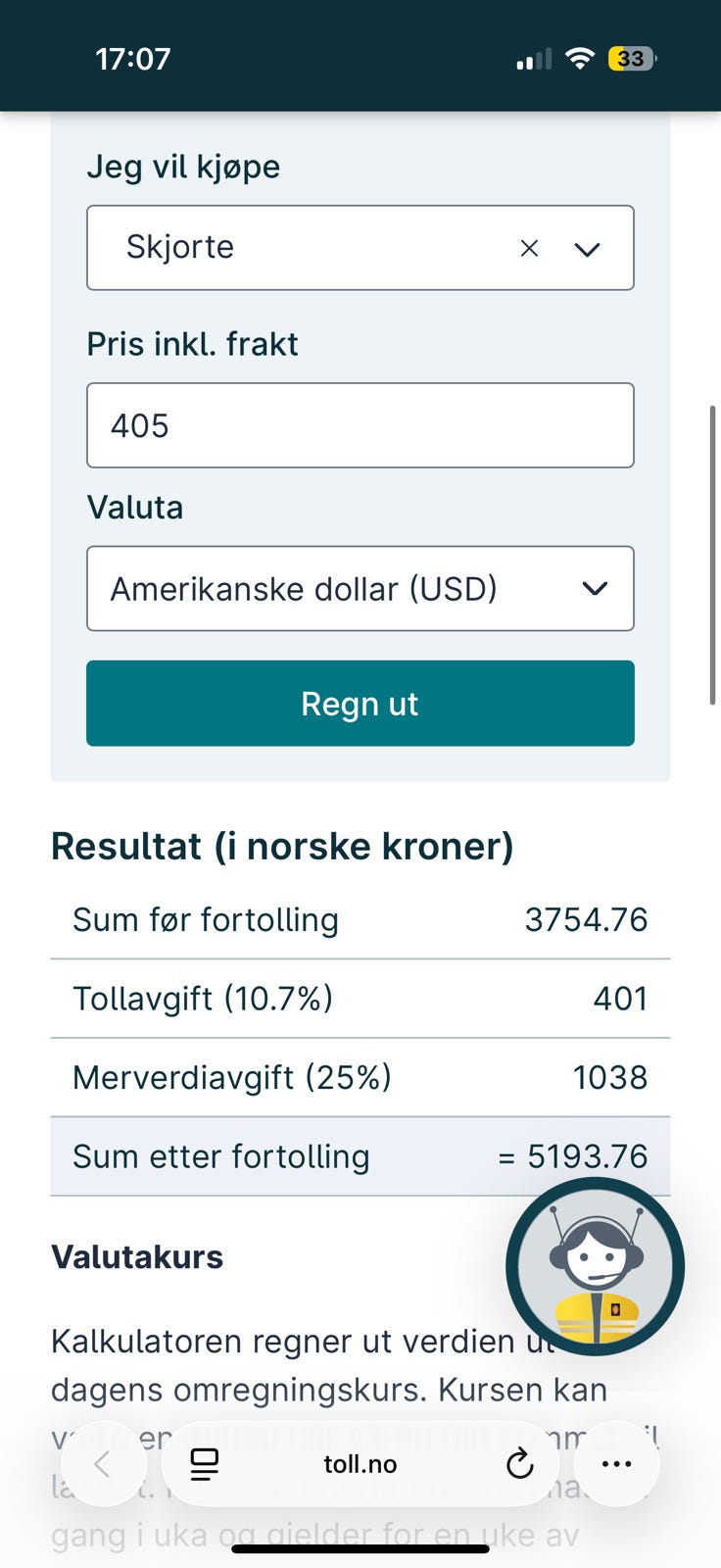Image resolution: width=721 pixels, height=1568 pixels.
Task: Tap the Pris inkl. frakt input field
Action: (360, 425)
